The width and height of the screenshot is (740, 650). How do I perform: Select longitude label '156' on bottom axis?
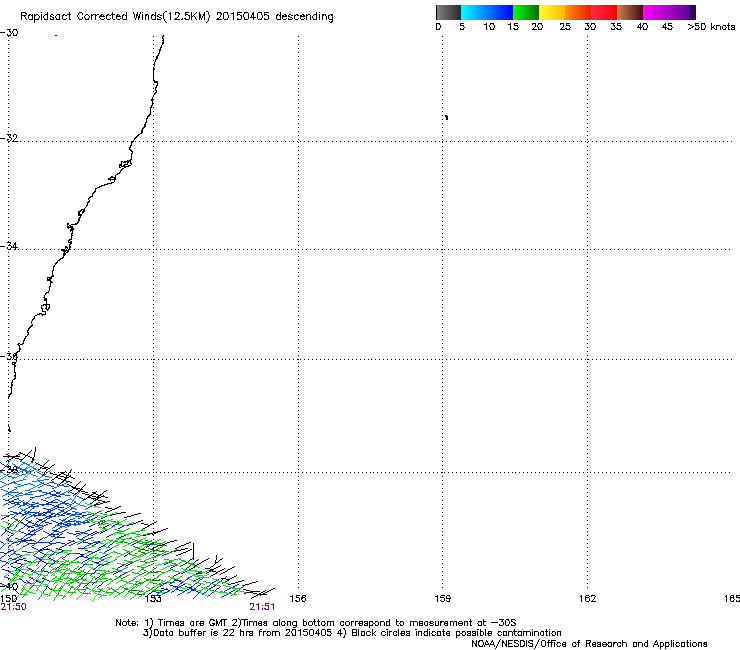click(298, 599)
